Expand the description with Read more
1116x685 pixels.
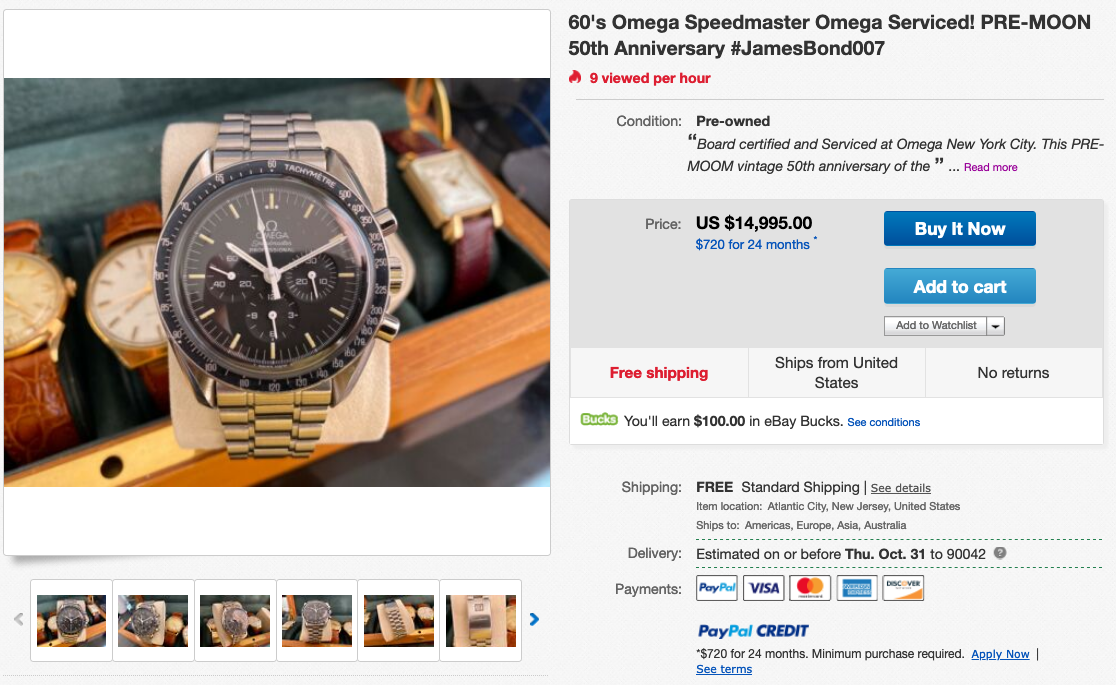click(990, 168)
